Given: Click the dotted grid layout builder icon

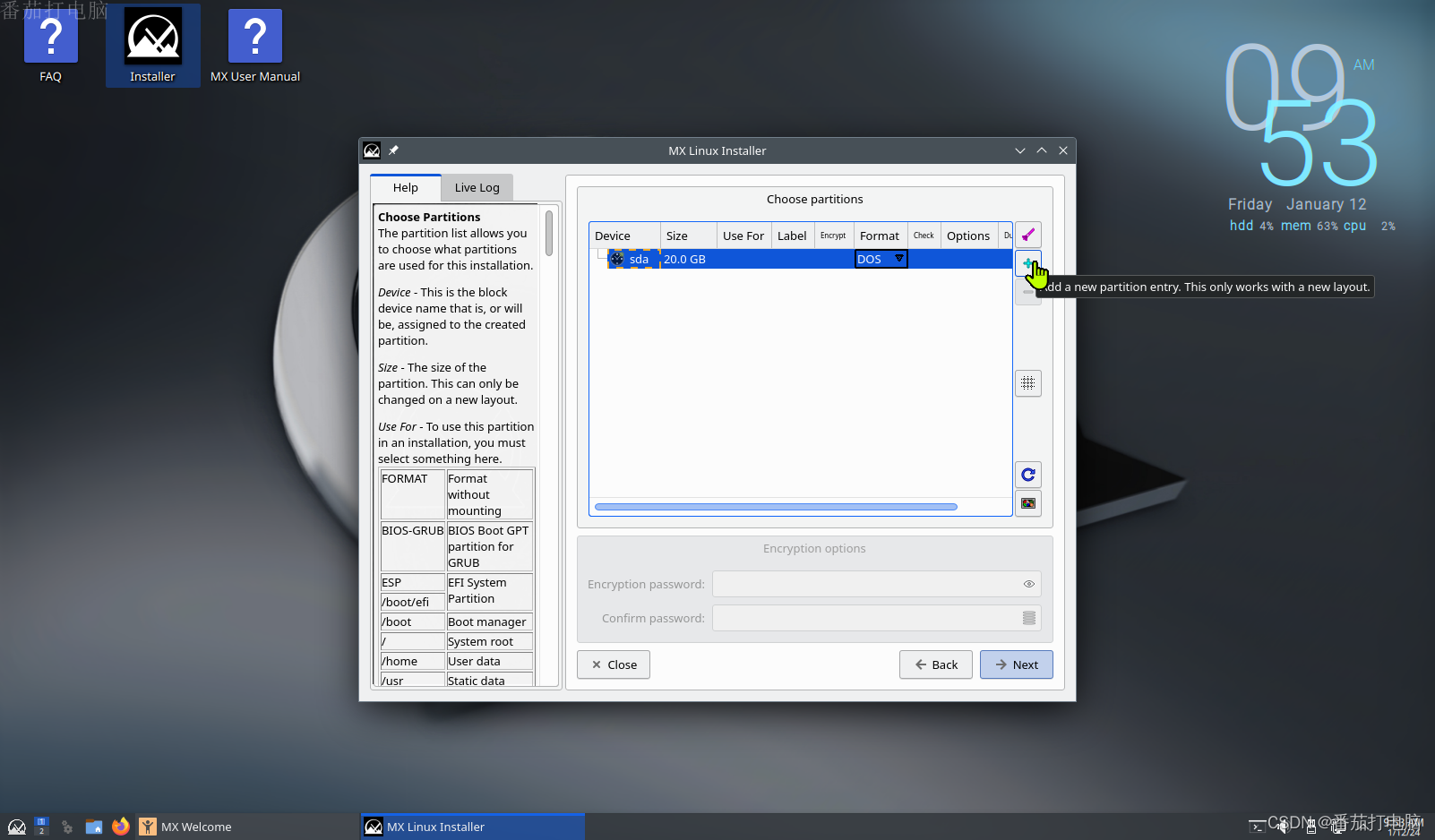Looking at the screenshot, I should pyautogui.click(x=1028, y=383).
